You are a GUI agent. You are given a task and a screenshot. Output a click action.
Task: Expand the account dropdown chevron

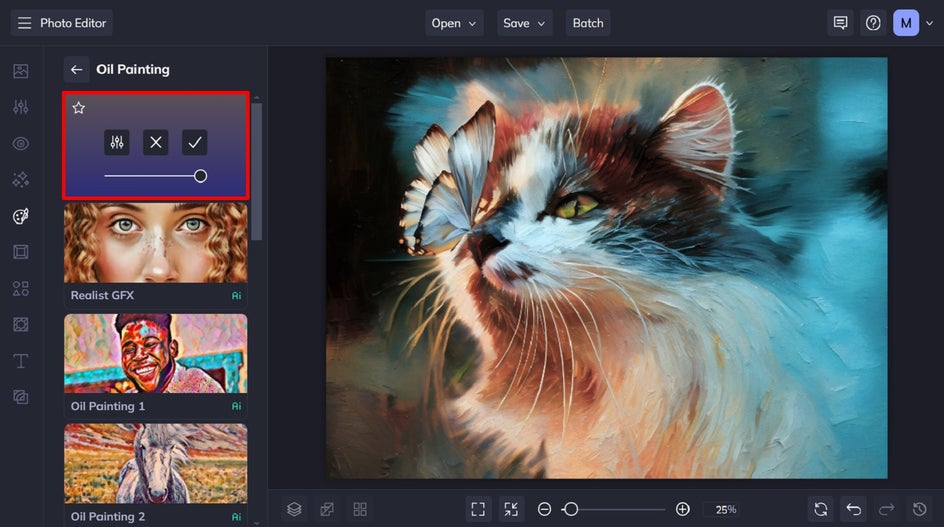click(930, 23)
